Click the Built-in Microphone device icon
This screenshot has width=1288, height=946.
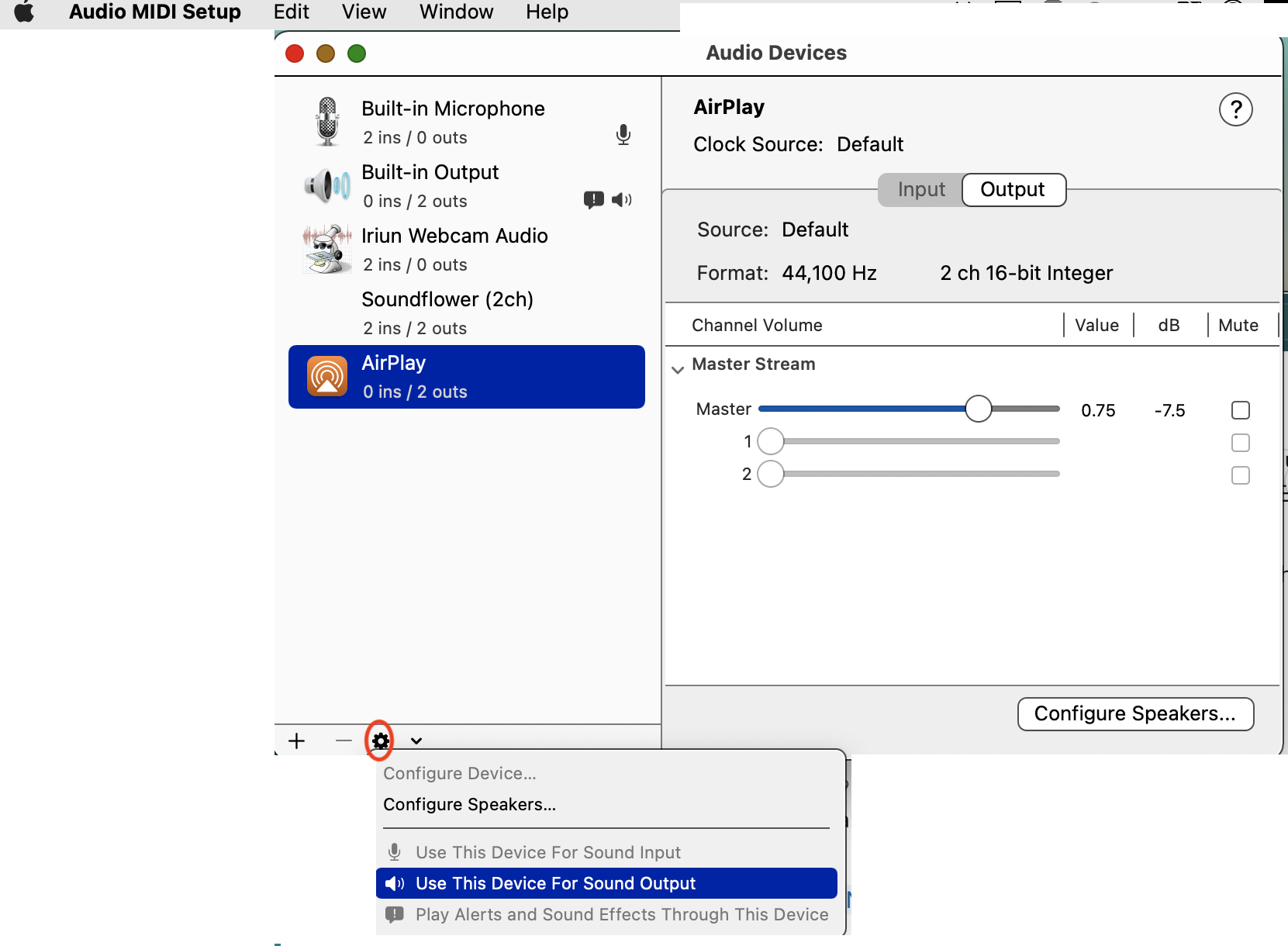pyautogui.click(x=328, y=122)
